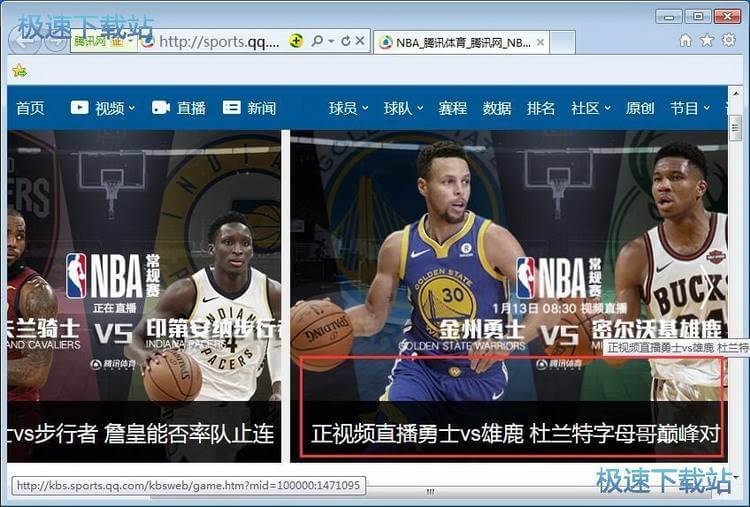750x507 pixels.
Task: Click the browser Home icon
Action: tap(685, 41)
